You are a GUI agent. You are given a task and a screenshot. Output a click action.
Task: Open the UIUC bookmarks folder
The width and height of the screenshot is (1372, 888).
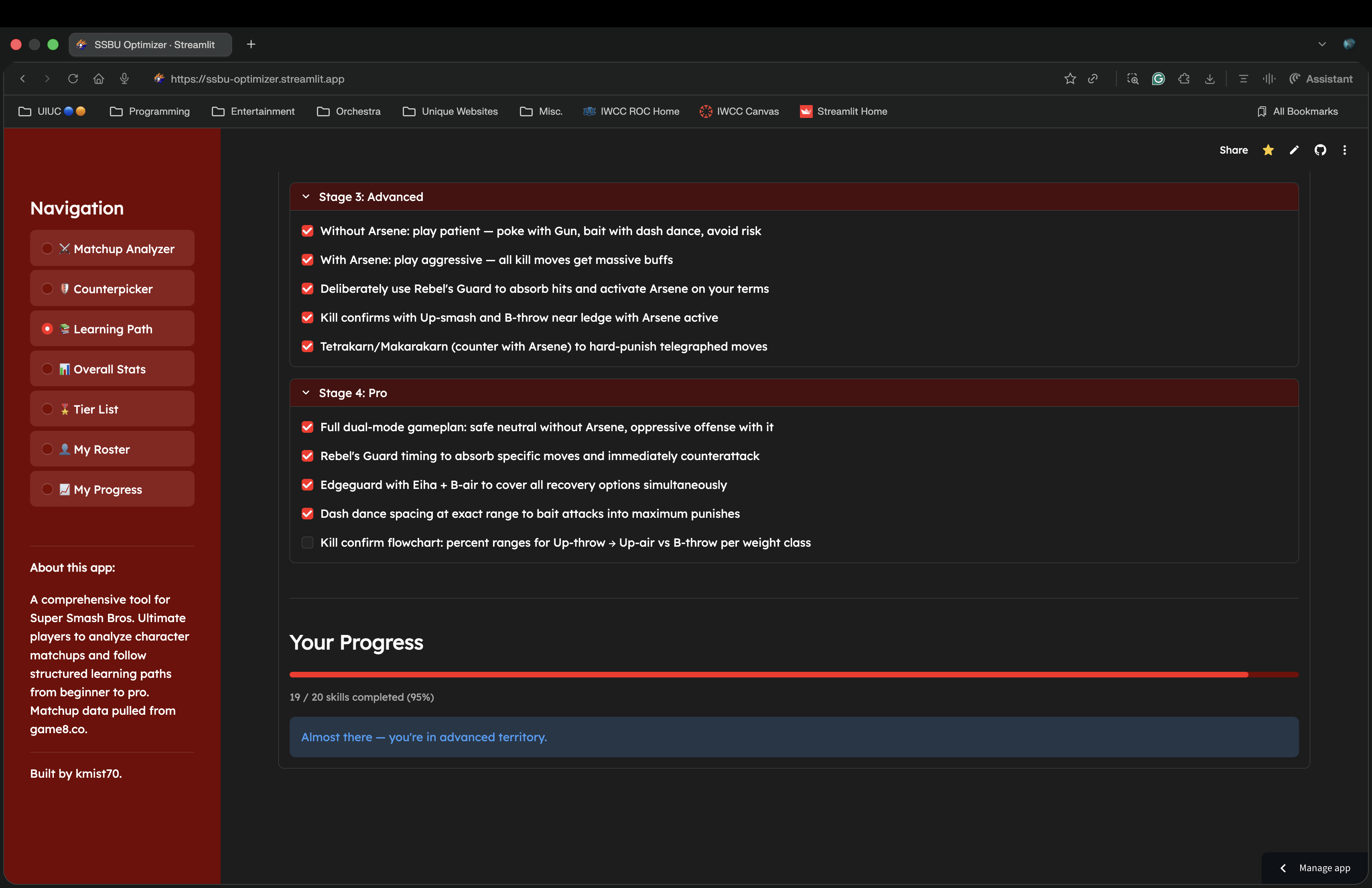(x=52, y=111)
